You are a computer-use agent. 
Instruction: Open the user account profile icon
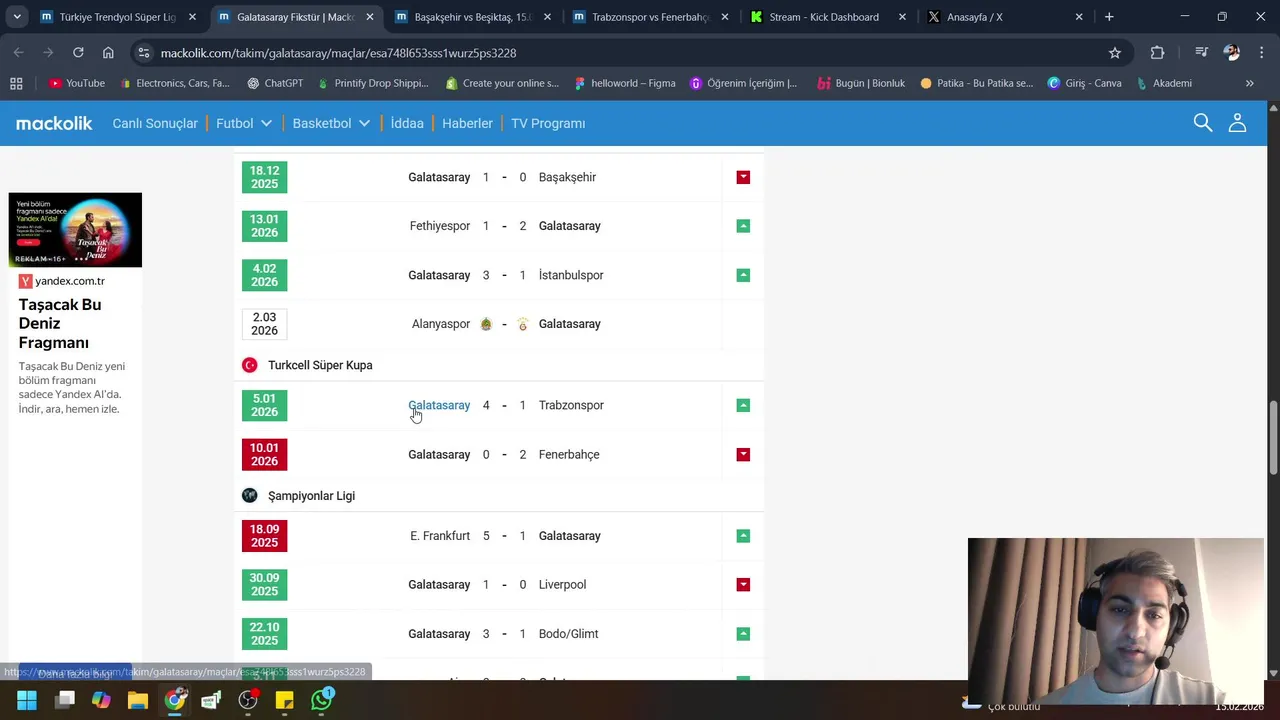tap(1238, 123)
